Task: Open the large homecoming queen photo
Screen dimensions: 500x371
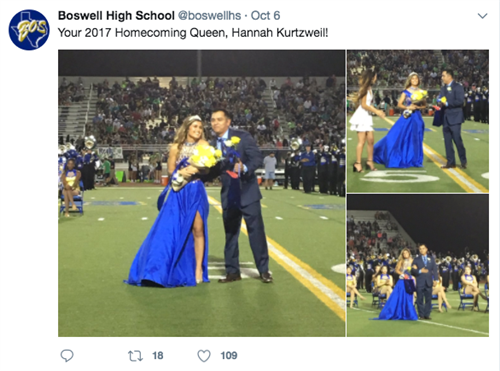Action: point(202,193)
